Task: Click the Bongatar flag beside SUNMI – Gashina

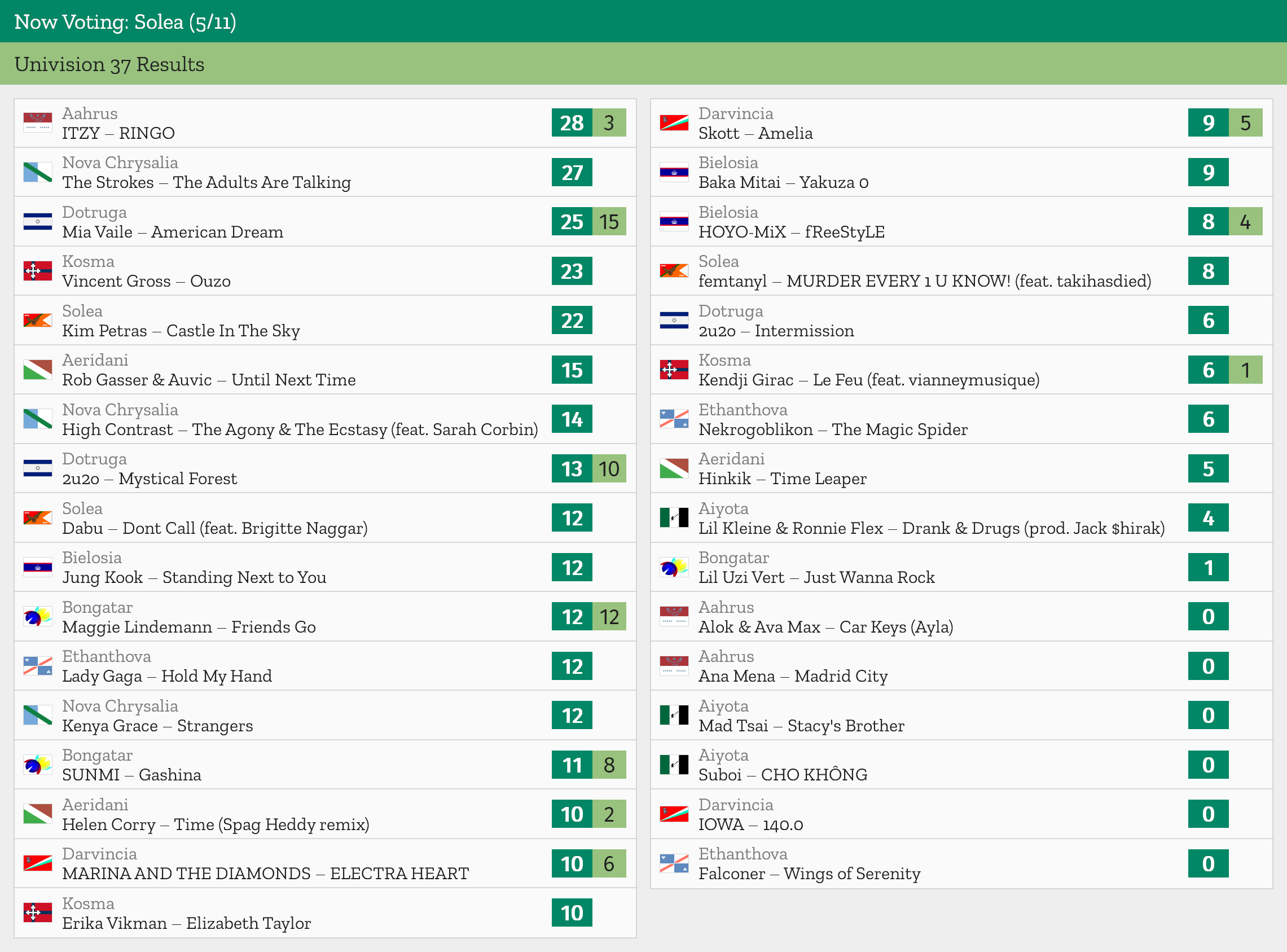Action: pos(37,765)
